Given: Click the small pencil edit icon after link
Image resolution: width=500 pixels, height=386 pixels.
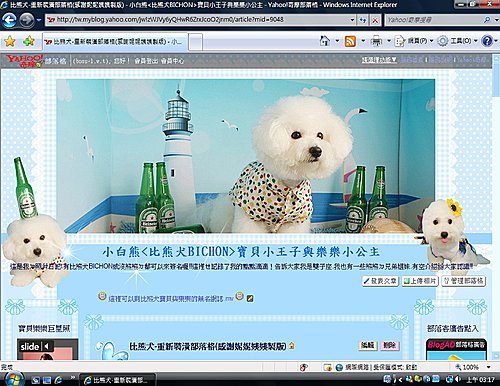Looking at the screenshot, I should (x=250, y=298).
